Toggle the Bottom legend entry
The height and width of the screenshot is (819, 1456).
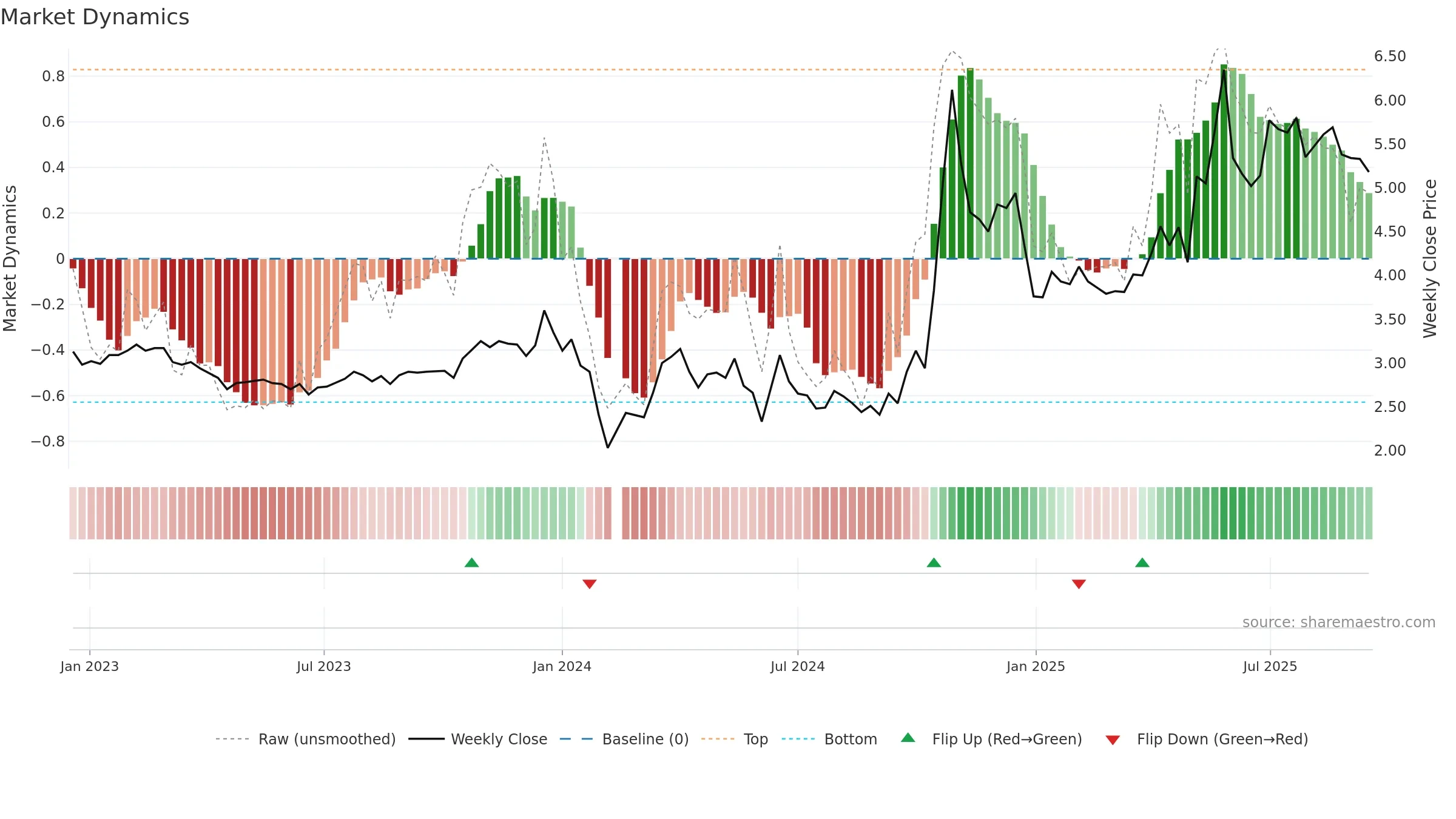point(829,739)
